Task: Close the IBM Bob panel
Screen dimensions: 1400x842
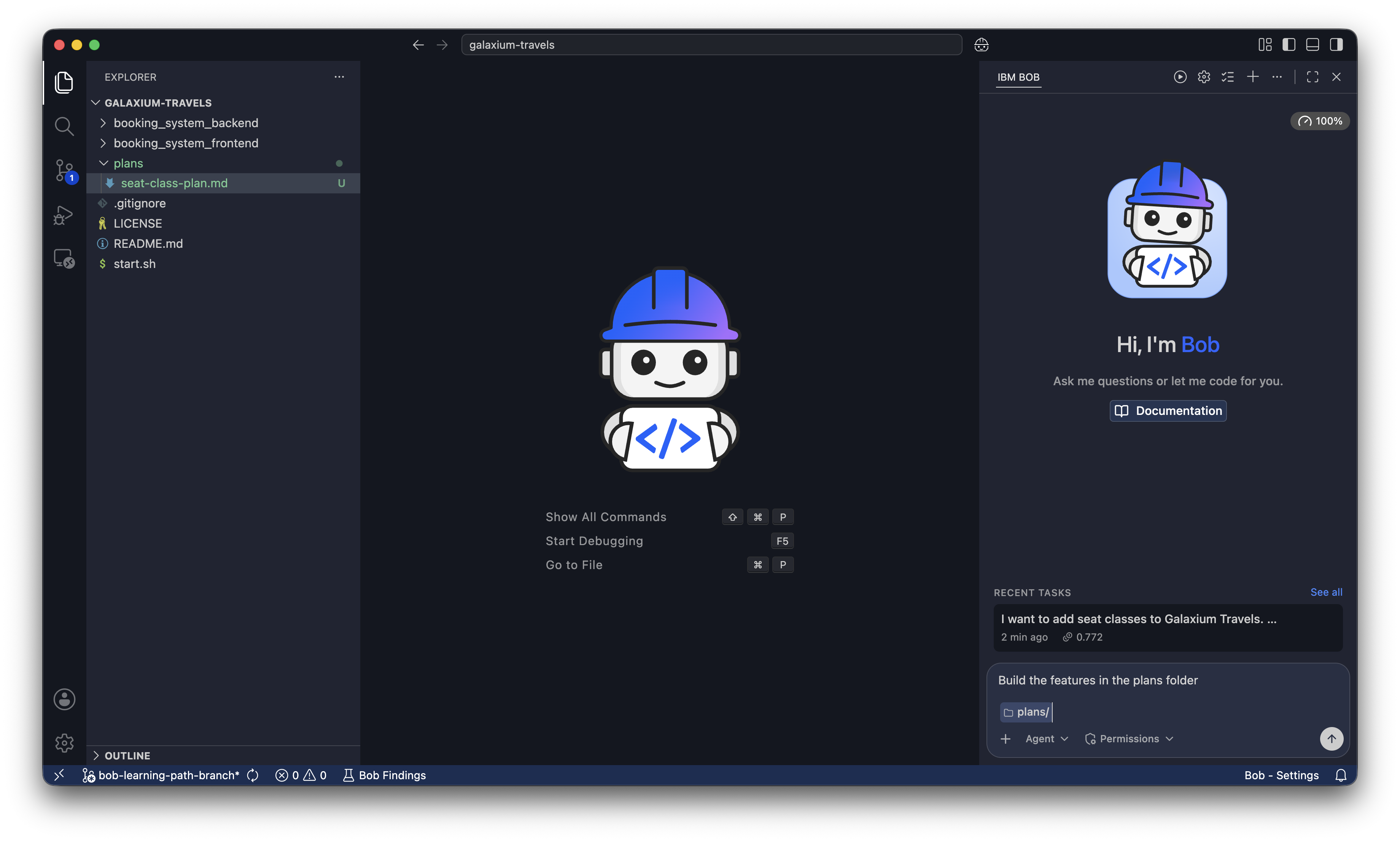Action: click(1336, 77)
